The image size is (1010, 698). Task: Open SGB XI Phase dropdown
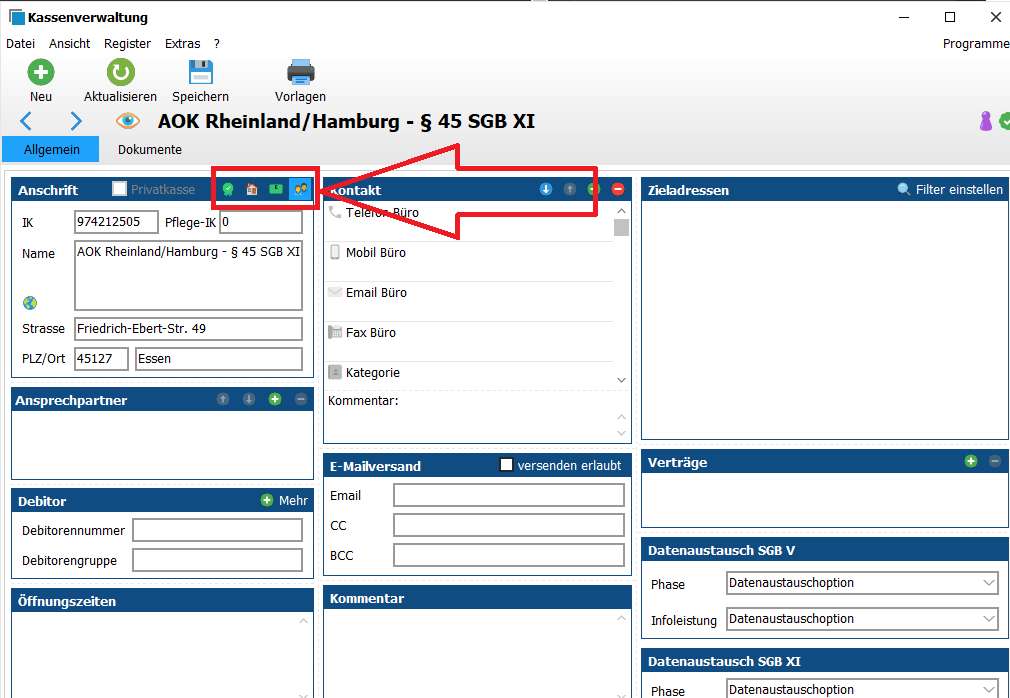tap(862, 688)
